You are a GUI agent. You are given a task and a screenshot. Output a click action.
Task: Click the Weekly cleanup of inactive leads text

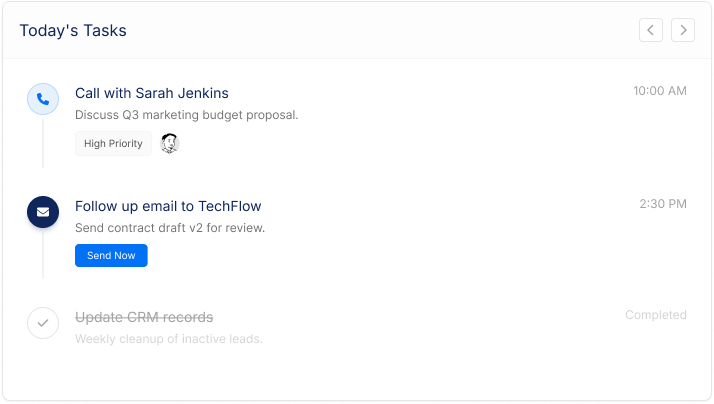click(168, 339)
